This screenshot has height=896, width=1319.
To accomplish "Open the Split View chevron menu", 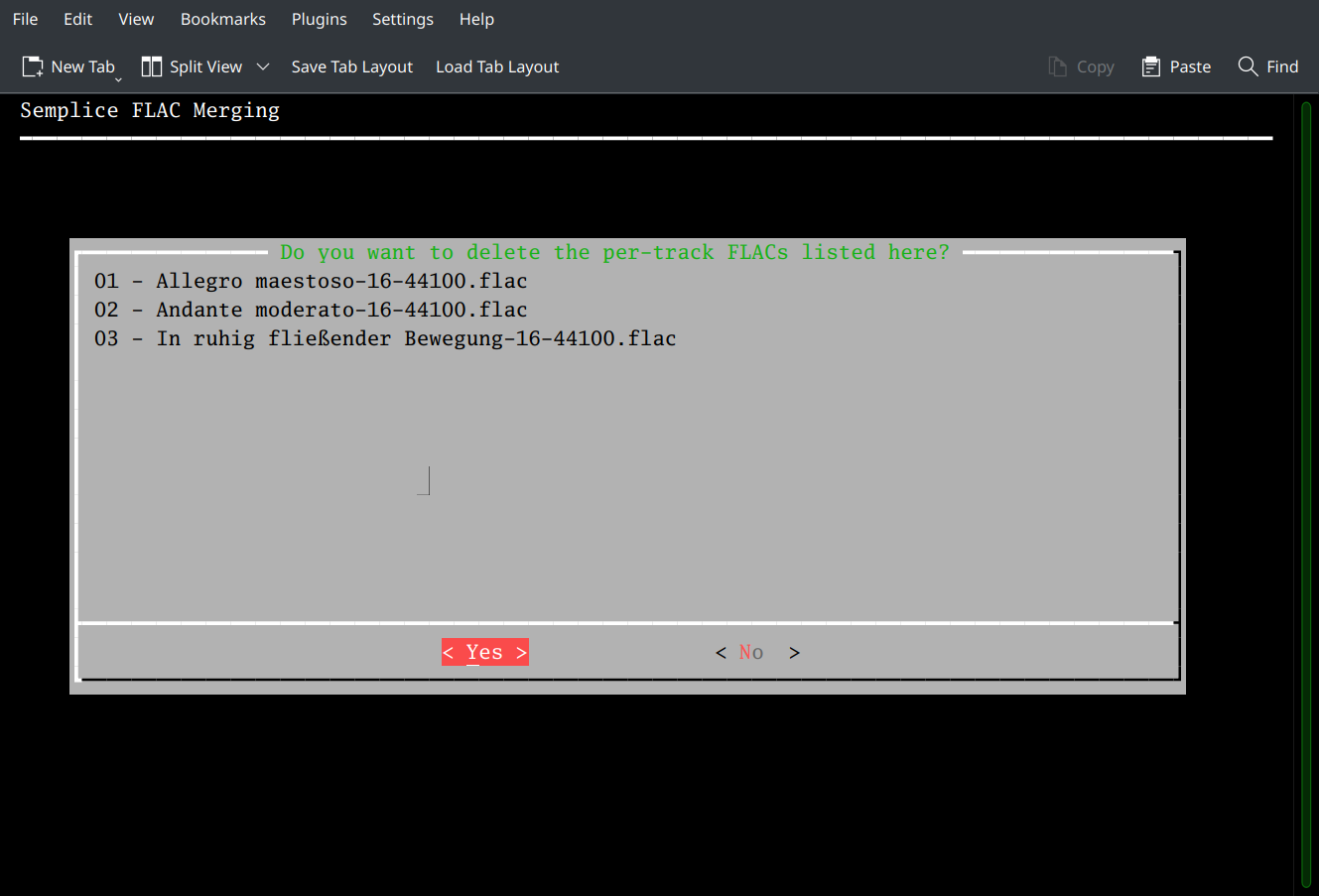I will 263,65.
